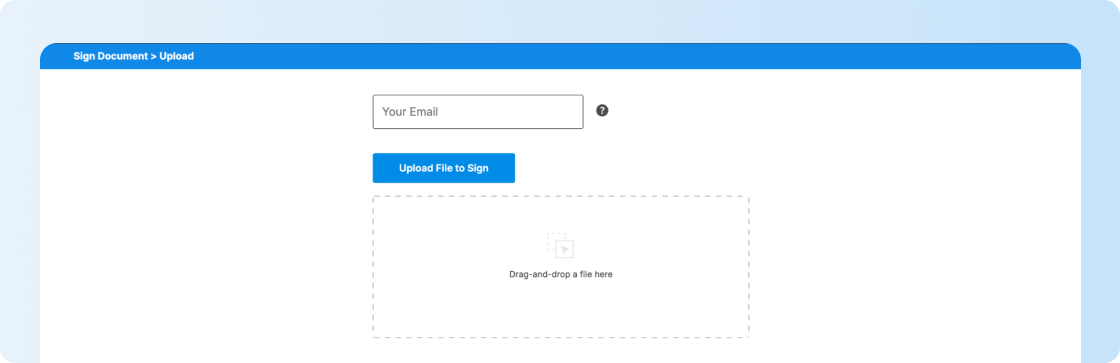This screenshot has height=363, width=1120.
Task: Focus the Your Email input field
Action: tap(478, 111)
